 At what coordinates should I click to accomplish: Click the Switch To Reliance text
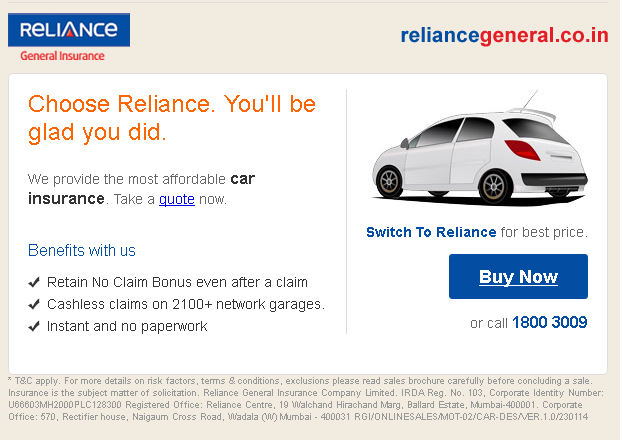tap(431, 232)
